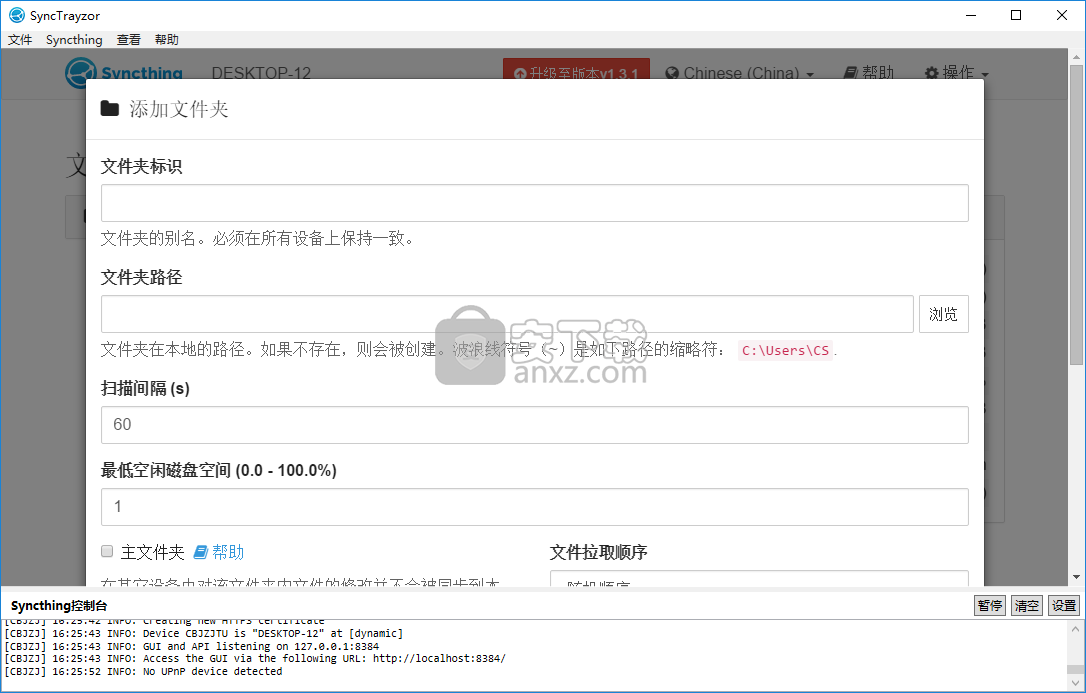Click the C:\Users\CS path text
Screen dimensions: 1086x693
click(x=785, y=350)
